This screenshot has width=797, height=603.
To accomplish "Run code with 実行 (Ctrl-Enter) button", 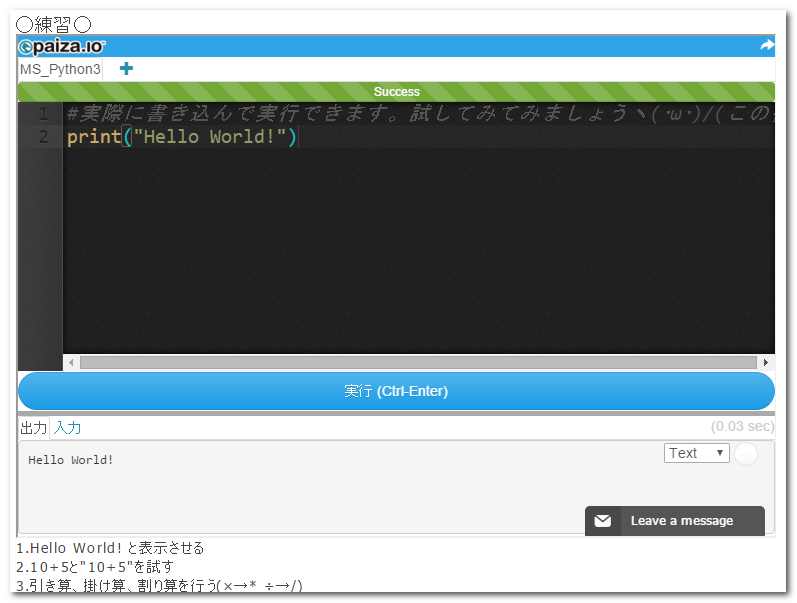I will click(x=396, y=391).
